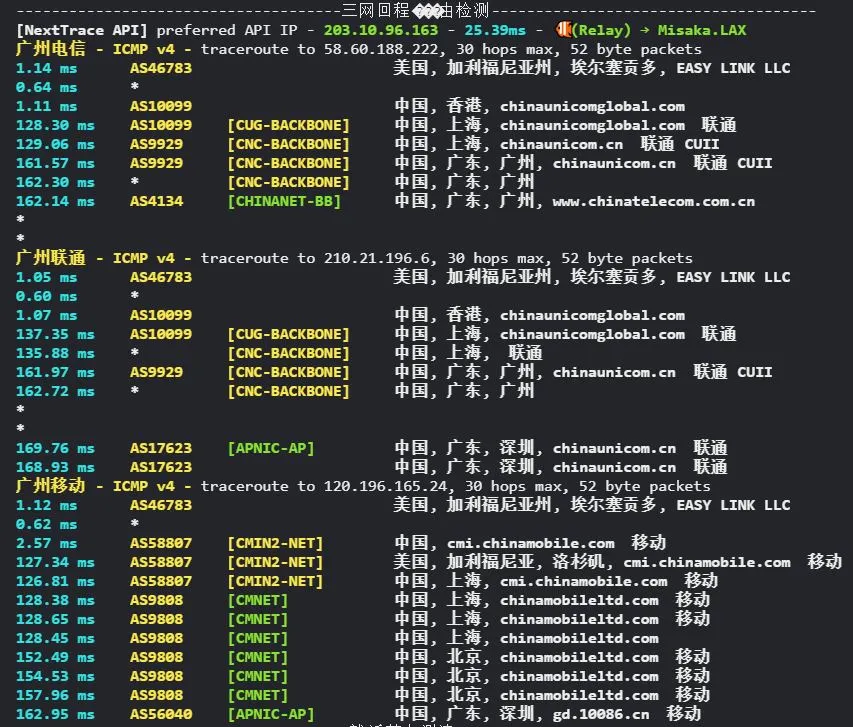The width and height of the screenshot is (853, 727).
Task: Click the fish emoji before (Relay)
Action: [564, 29]
